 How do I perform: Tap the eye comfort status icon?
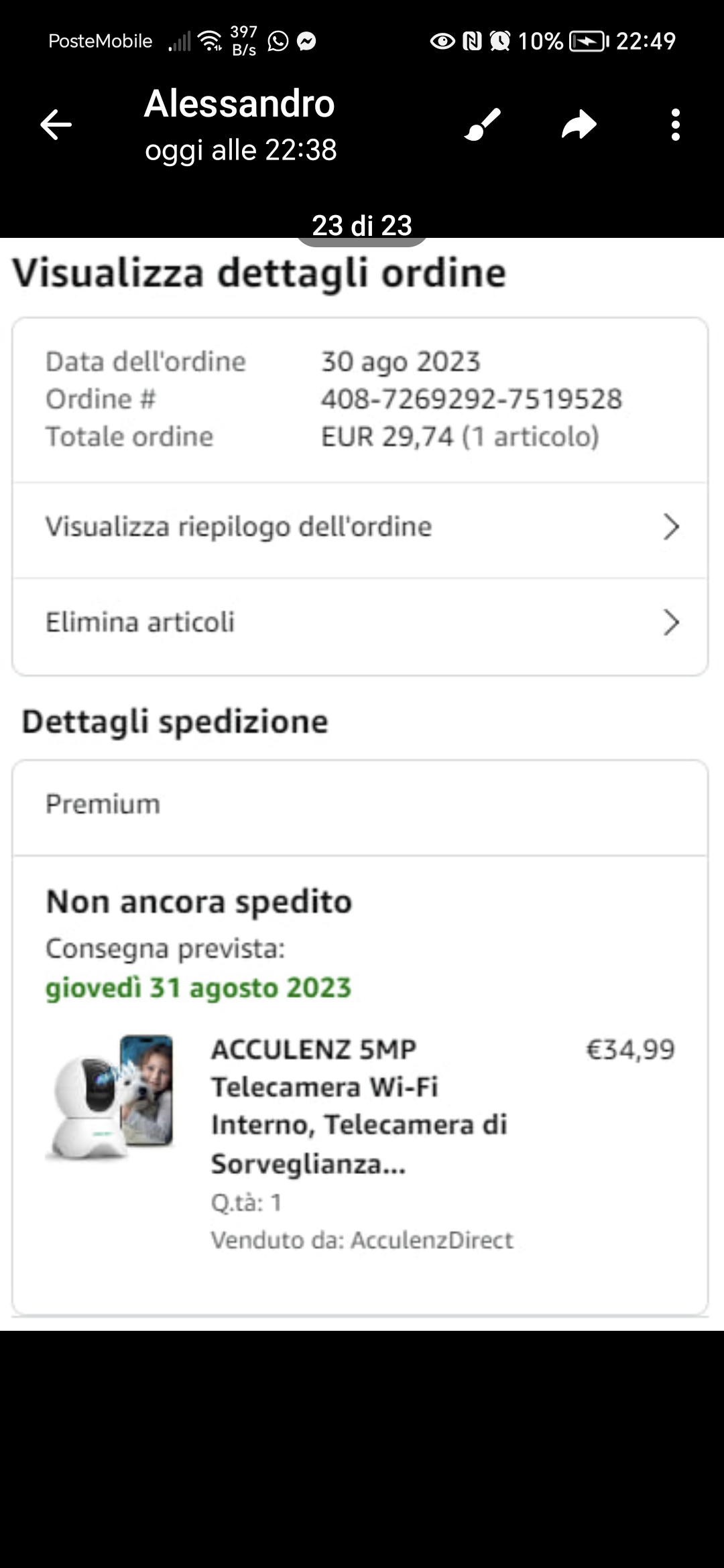point(442,42)
